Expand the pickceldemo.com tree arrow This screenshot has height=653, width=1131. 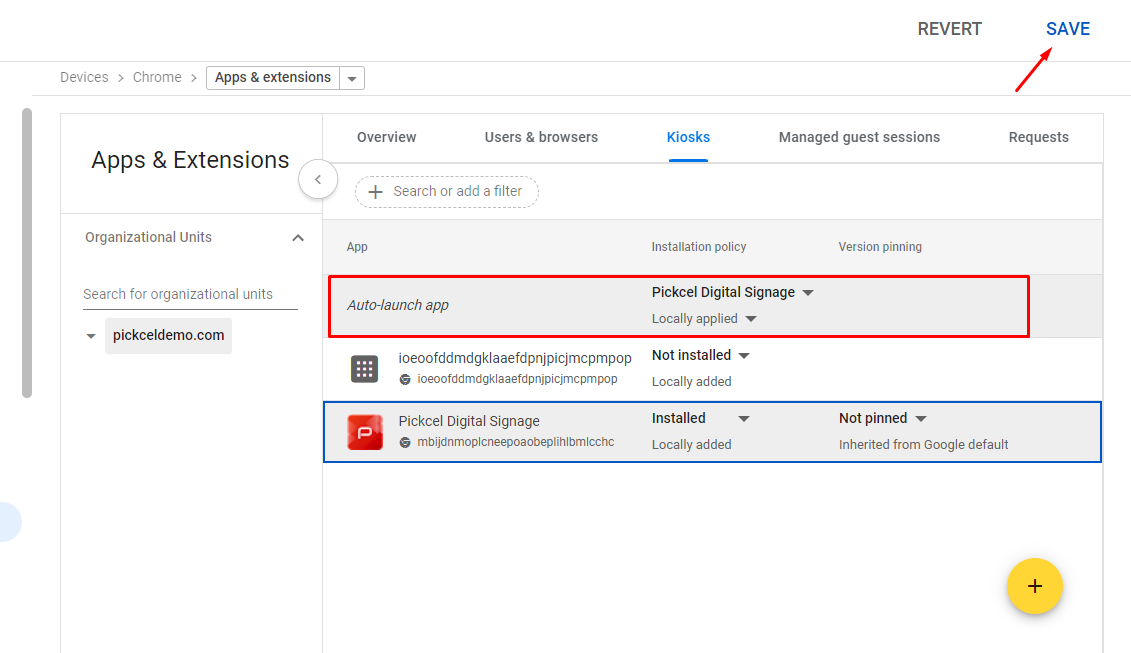click(x=91, y=336)
